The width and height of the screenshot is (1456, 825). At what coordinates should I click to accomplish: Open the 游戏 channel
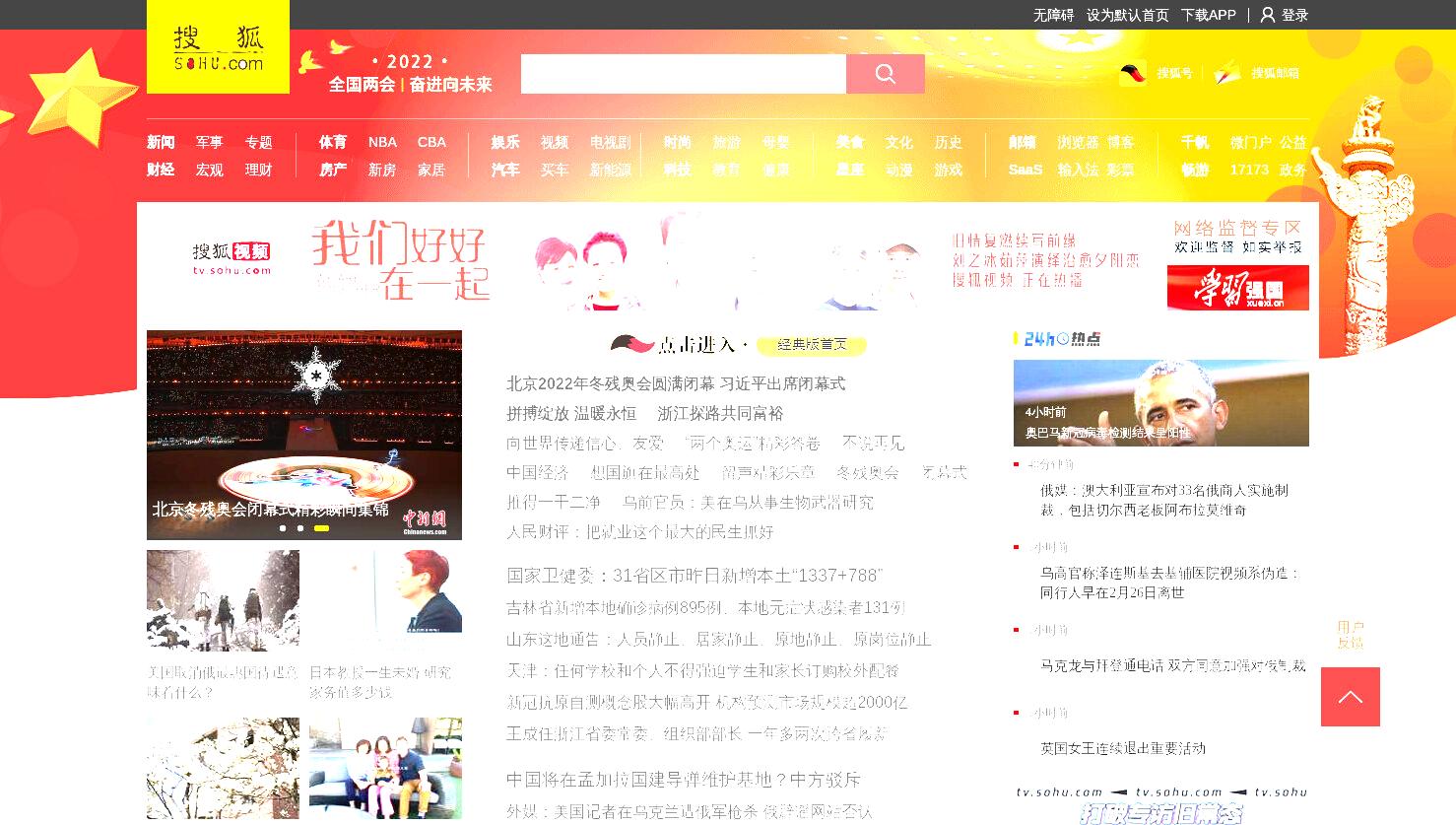(x=948, y=170)
